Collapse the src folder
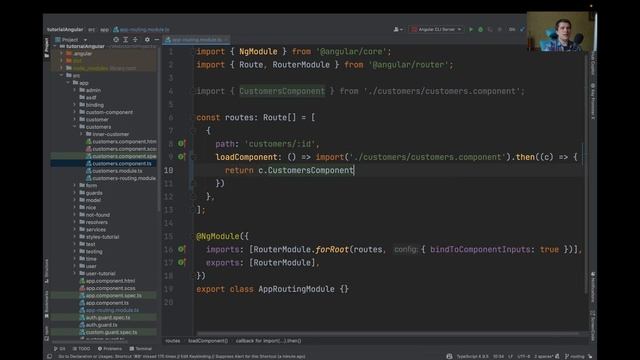The width and height of the screenshot is (640, 360). tap(62, 76)
